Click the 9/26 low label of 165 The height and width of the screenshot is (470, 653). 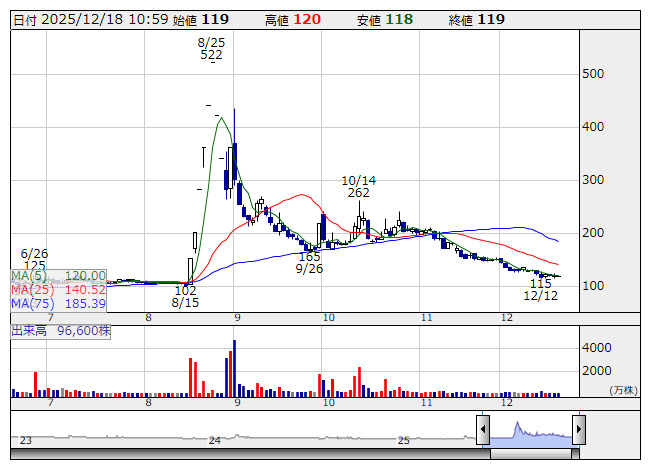tap(310, 263)
